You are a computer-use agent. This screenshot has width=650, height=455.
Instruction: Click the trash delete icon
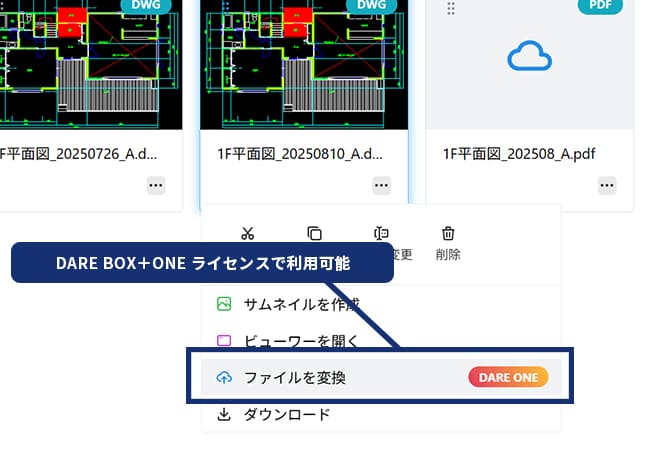point(448,234)
